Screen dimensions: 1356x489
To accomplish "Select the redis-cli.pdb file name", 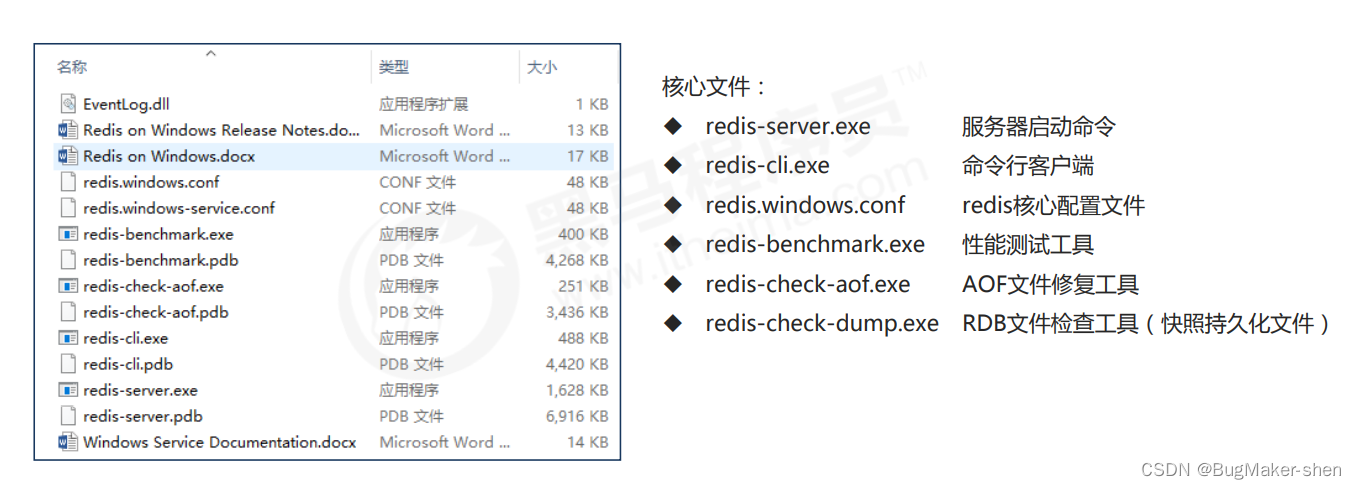I will (x=128, y=364).
